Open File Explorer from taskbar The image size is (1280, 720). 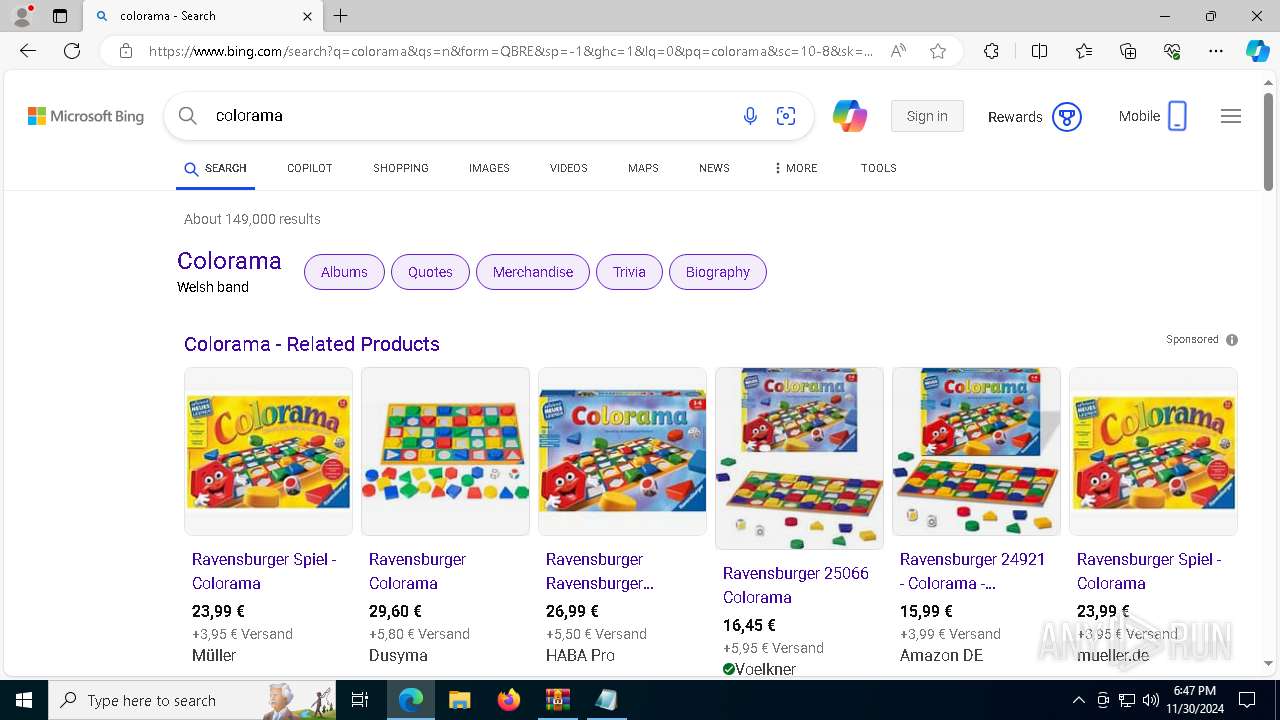[459, 700]
